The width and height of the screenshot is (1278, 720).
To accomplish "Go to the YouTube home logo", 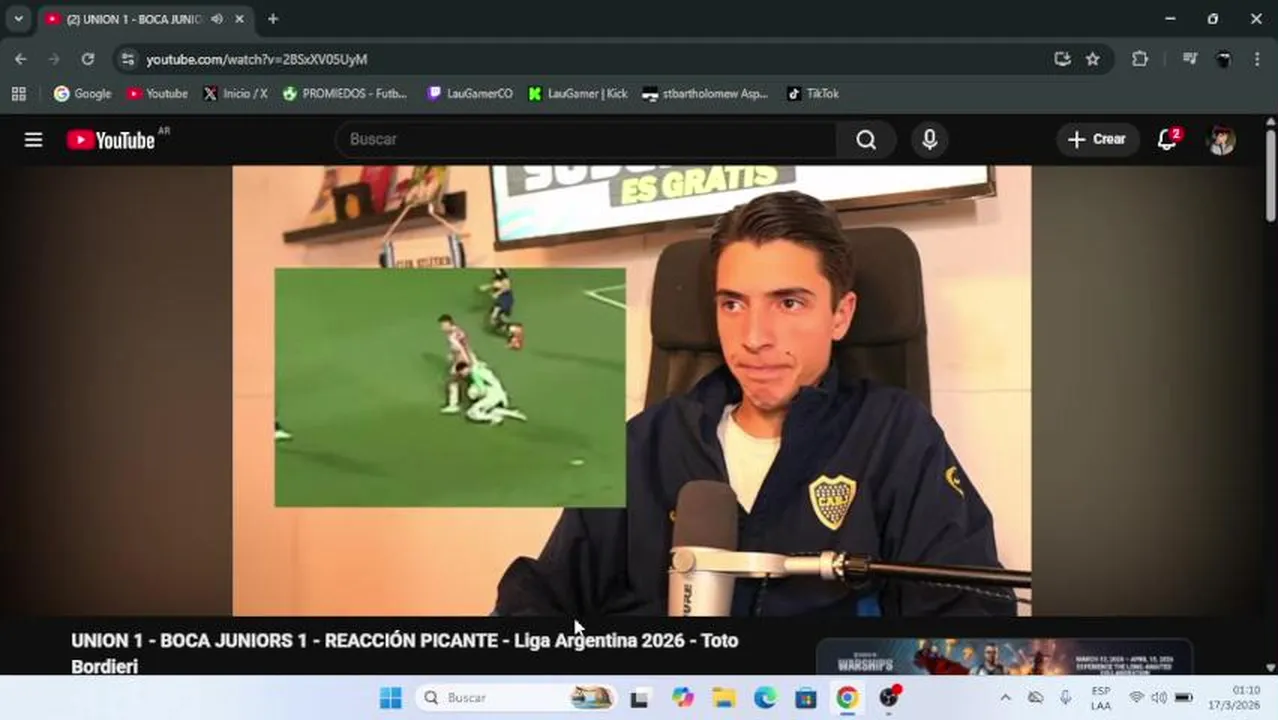I will [x=111, y=140].
